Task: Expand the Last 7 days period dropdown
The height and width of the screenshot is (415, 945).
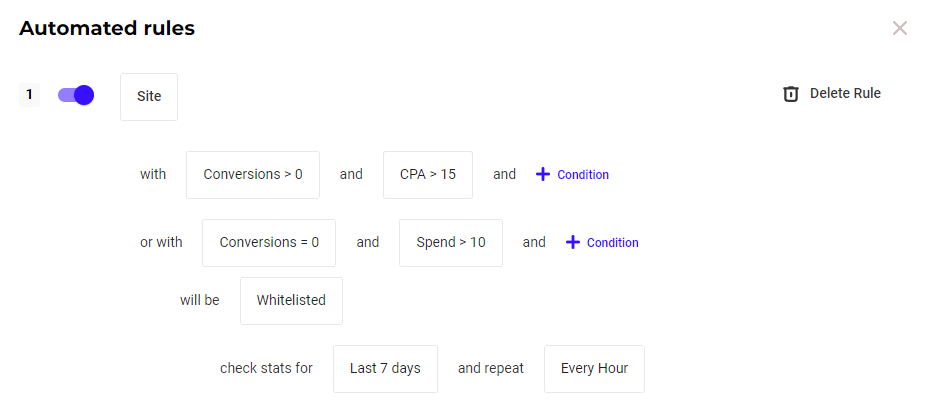Action: [x=385, y=368]
